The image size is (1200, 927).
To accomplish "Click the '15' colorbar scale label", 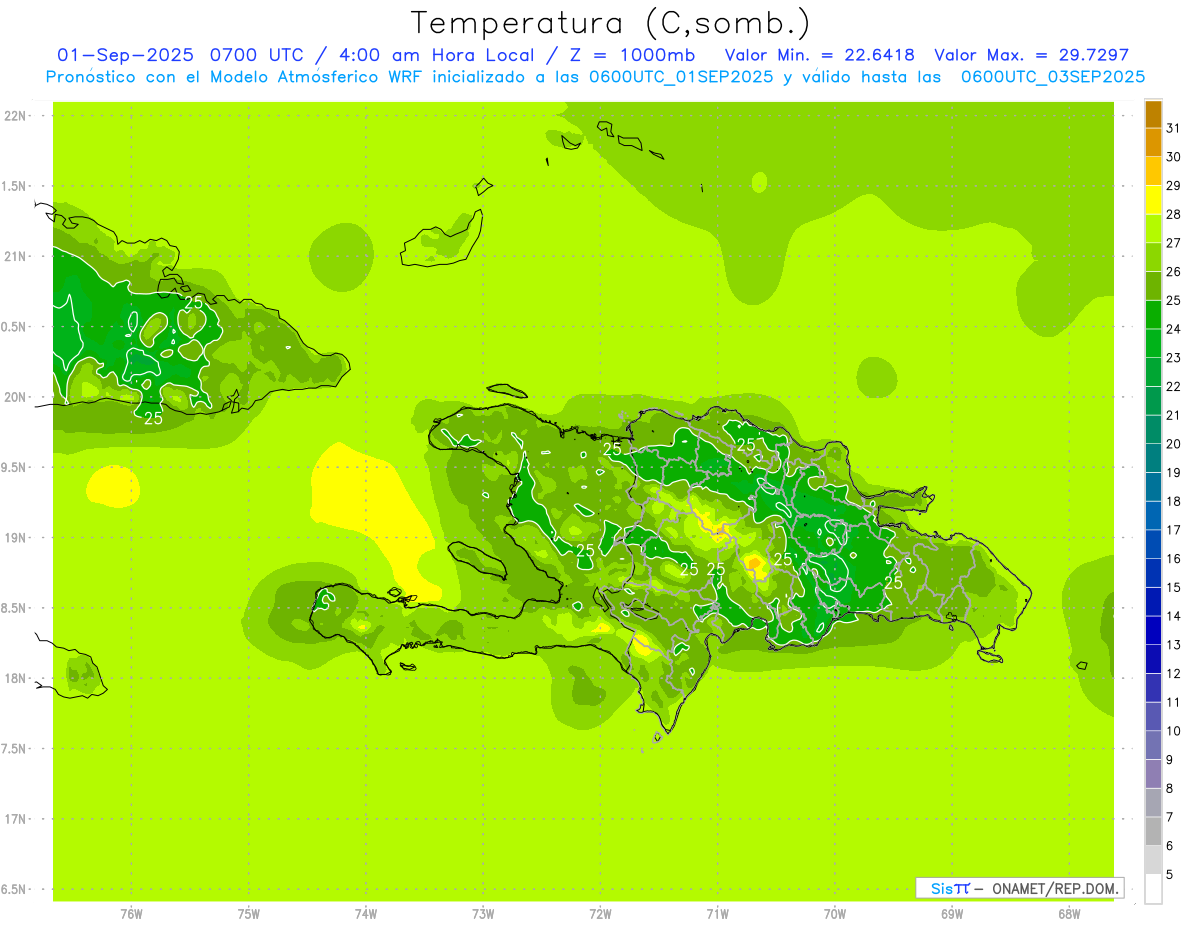I will click(1173, 588).
